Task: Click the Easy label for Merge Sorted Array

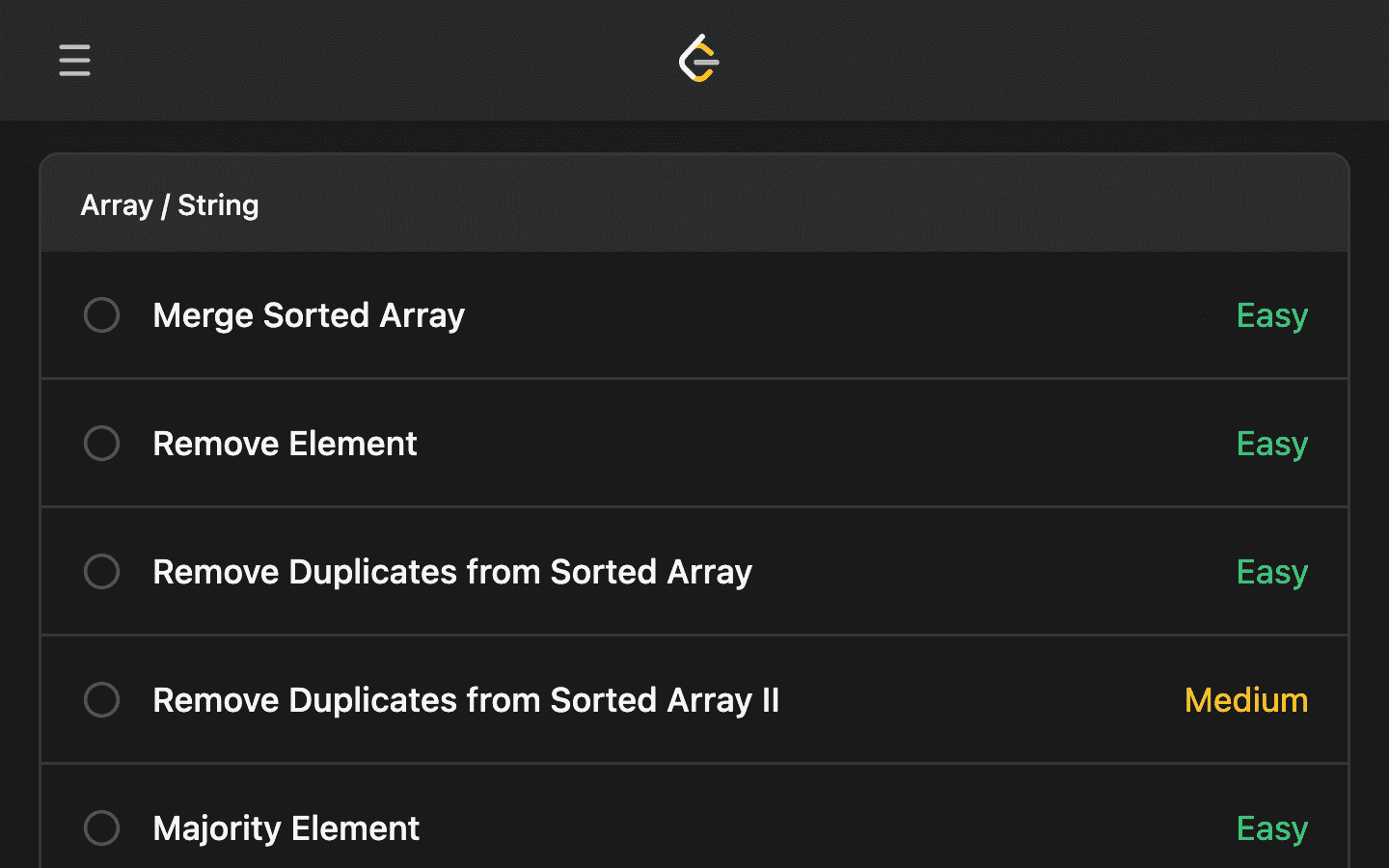Action: click(x=1272, y=315)
